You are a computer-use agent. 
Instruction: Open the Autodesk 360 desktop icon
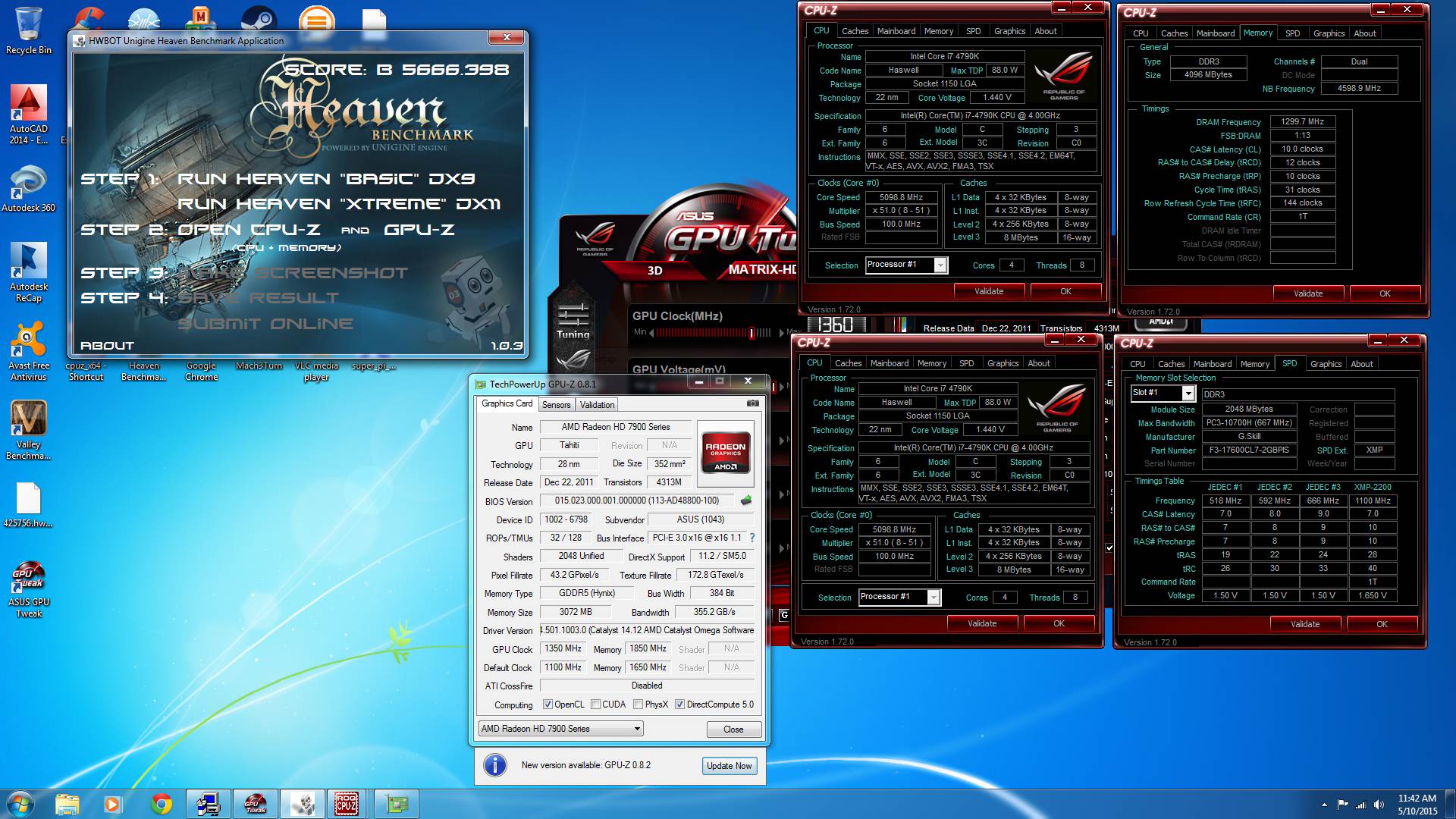click(28, 190)
